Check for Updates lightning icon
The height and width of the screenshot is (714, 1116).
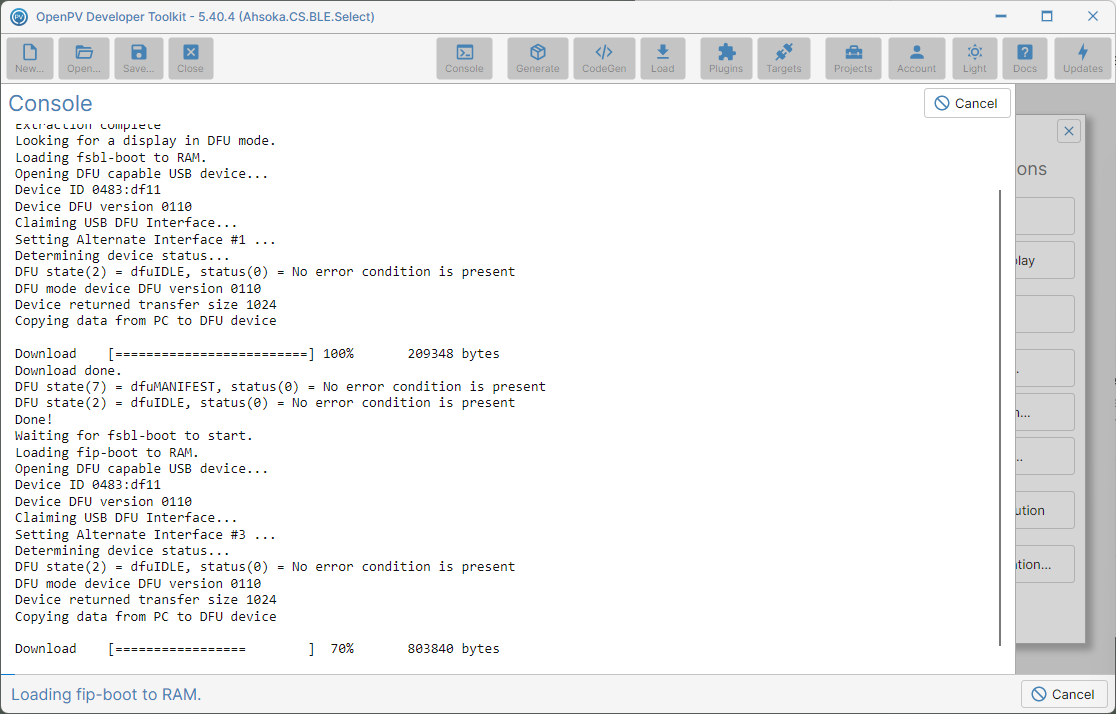point(1083,58)
